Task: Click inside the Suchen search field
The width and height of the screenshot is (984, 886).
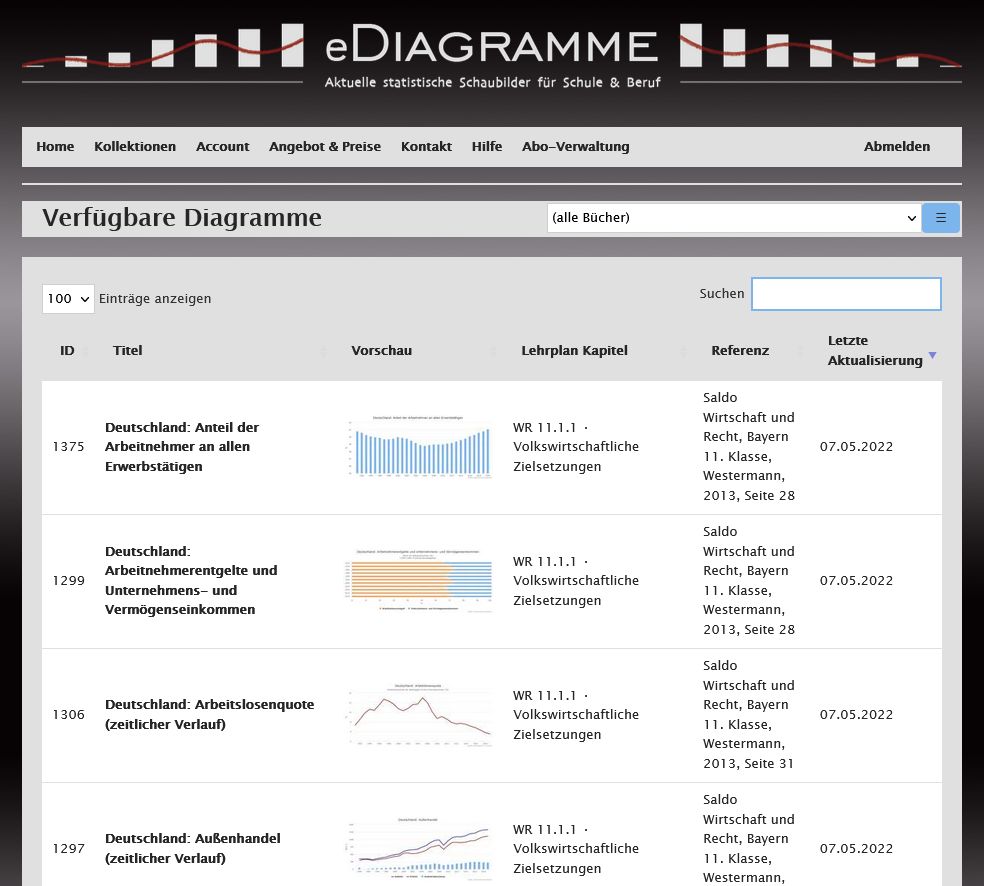Action: click(x=846, y=293)
